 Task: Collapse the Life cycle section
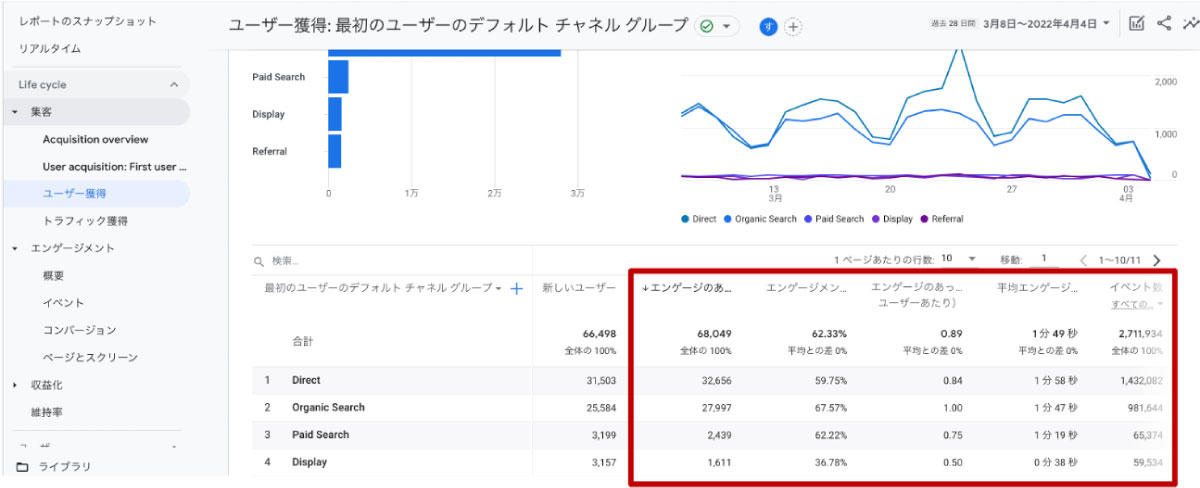[x=174, y=85]
